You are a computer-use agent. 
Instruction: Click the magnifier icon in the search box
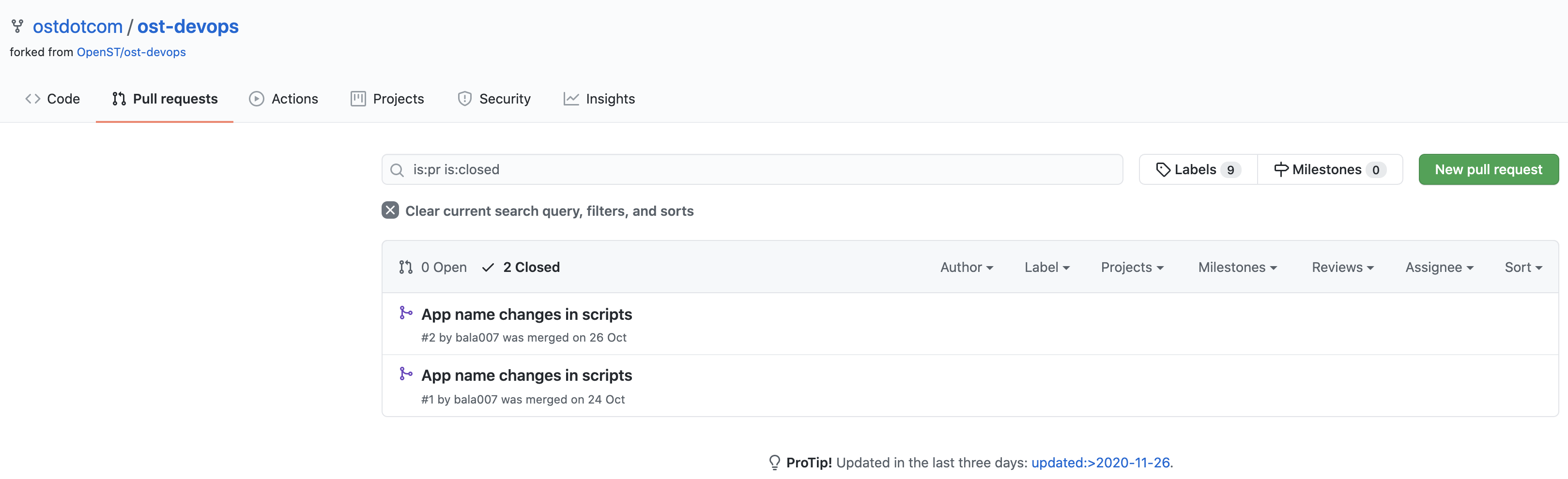point(397,170)
